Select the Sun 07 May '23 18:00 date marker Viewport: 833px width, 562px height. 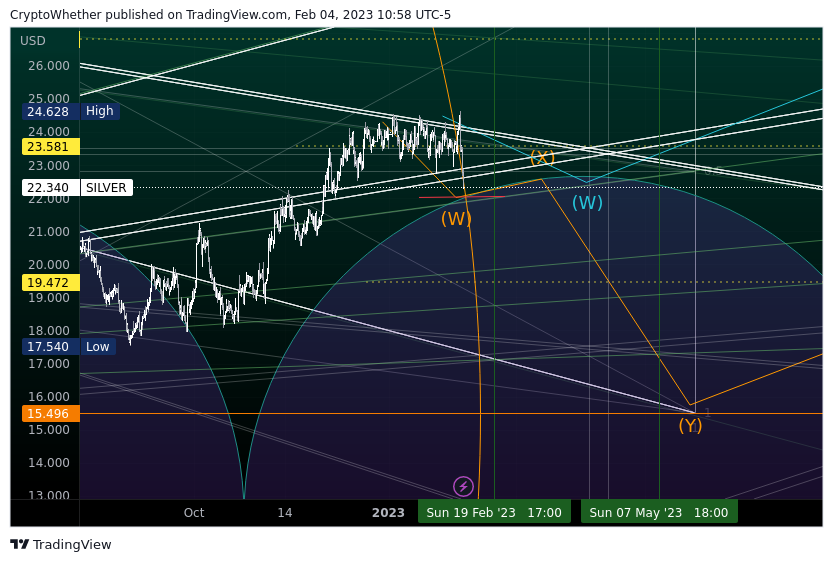[x=659, y=513]
